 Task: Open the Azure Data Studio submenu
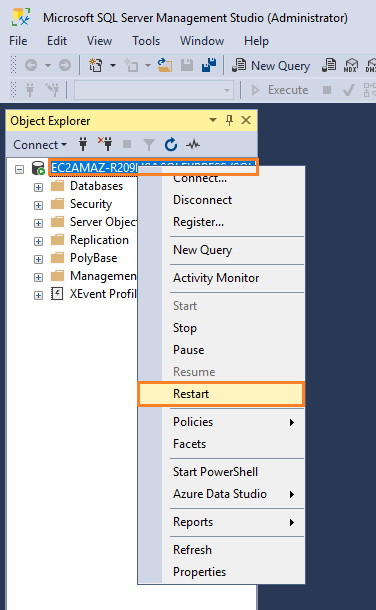pyautogui.click(x=222, y=494)
